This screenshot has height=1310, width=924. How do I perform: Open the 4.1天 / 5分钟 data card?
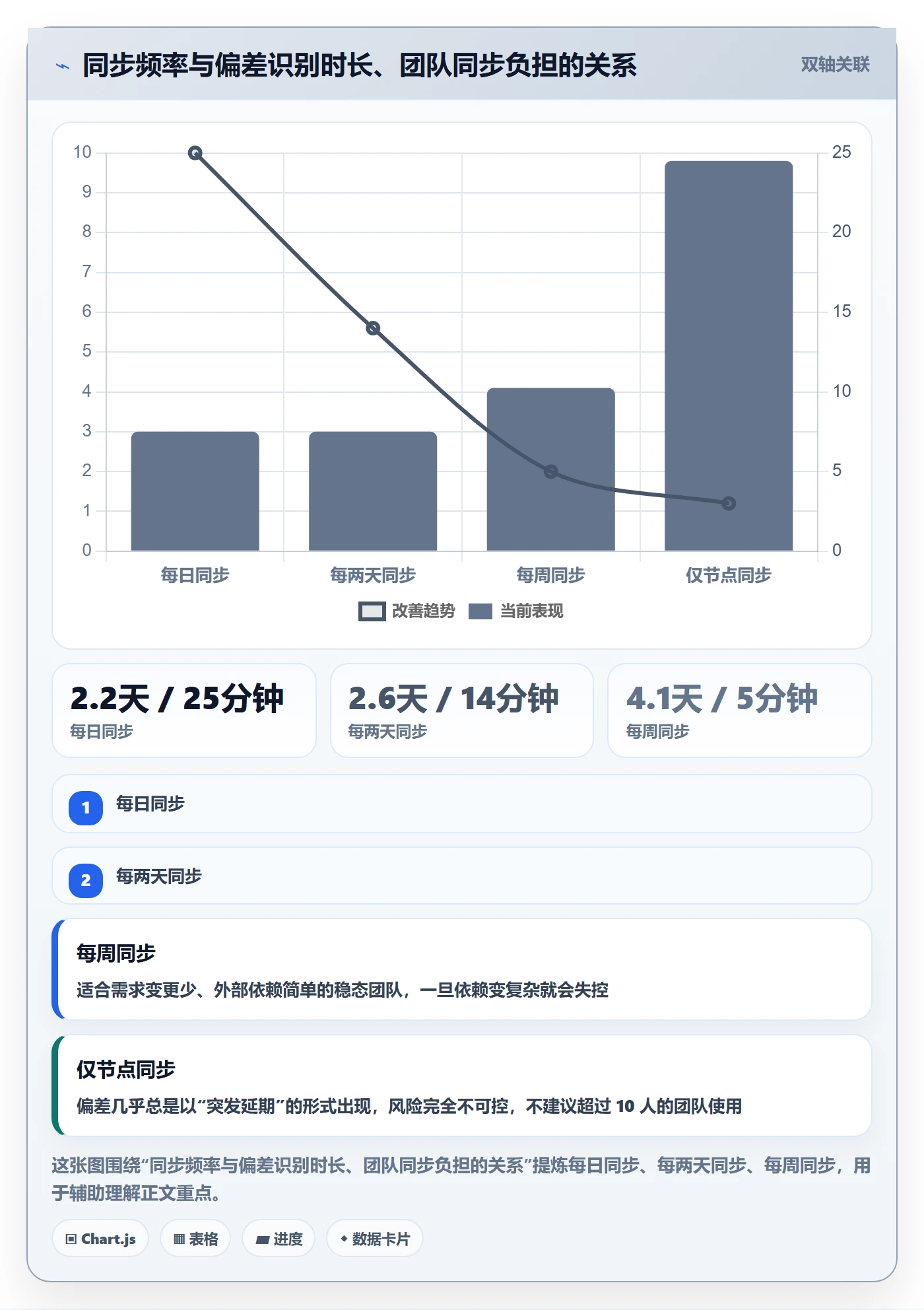[x=740, y=710]
